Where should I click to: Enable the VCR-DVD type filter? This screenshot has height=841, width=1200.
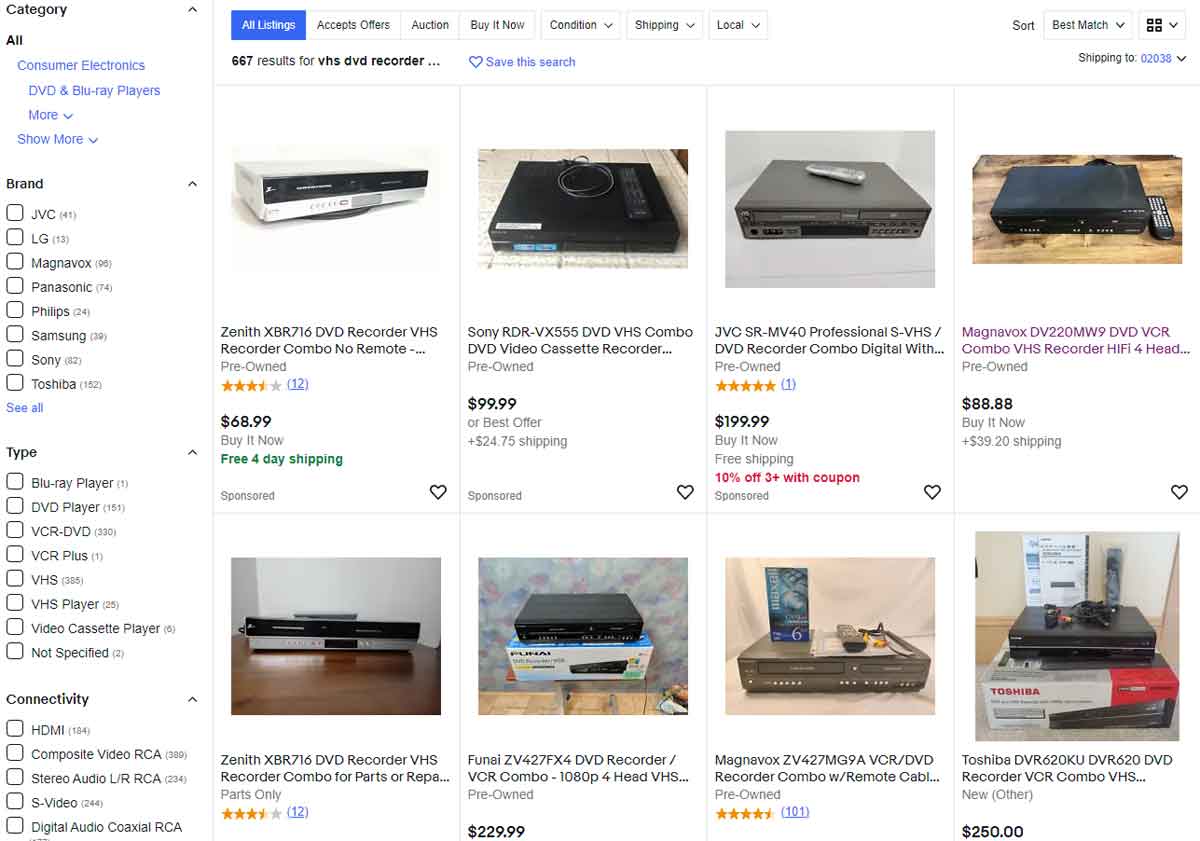15,531
